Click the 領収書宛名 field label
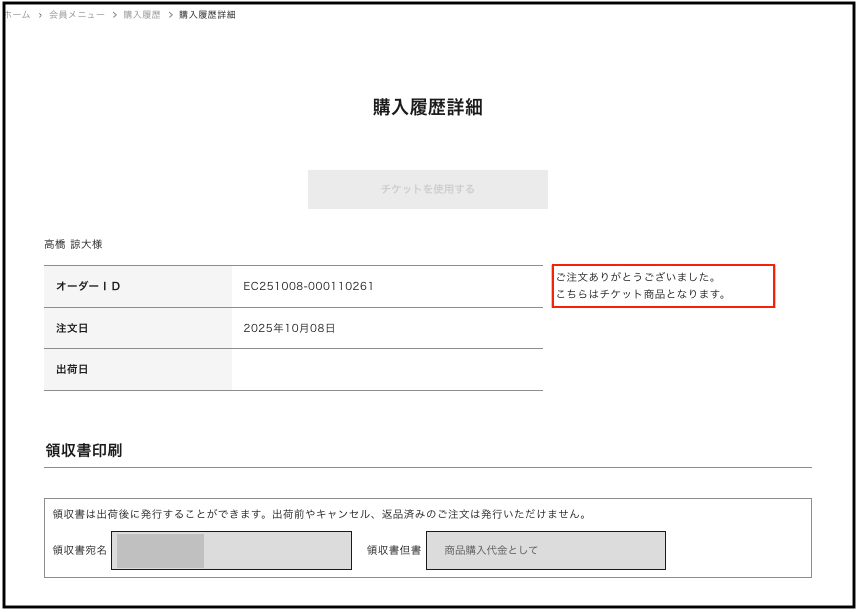Image resolution: width=858 pixels, height=612 pixels. coord(80,550)
